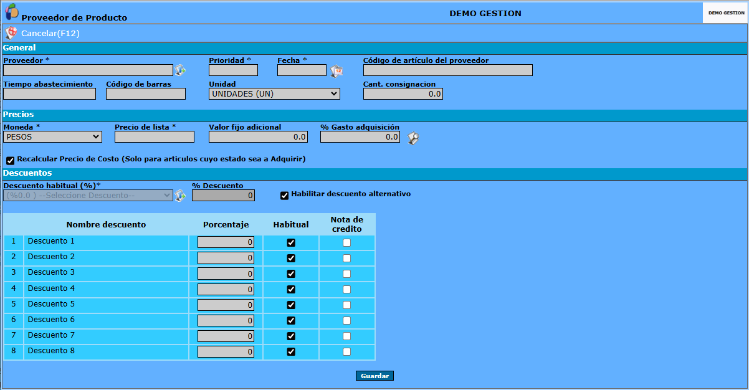The image size is (749, 390).
Task: Check Nota de credito for Descuento 8
Action: tap(347, 351)
